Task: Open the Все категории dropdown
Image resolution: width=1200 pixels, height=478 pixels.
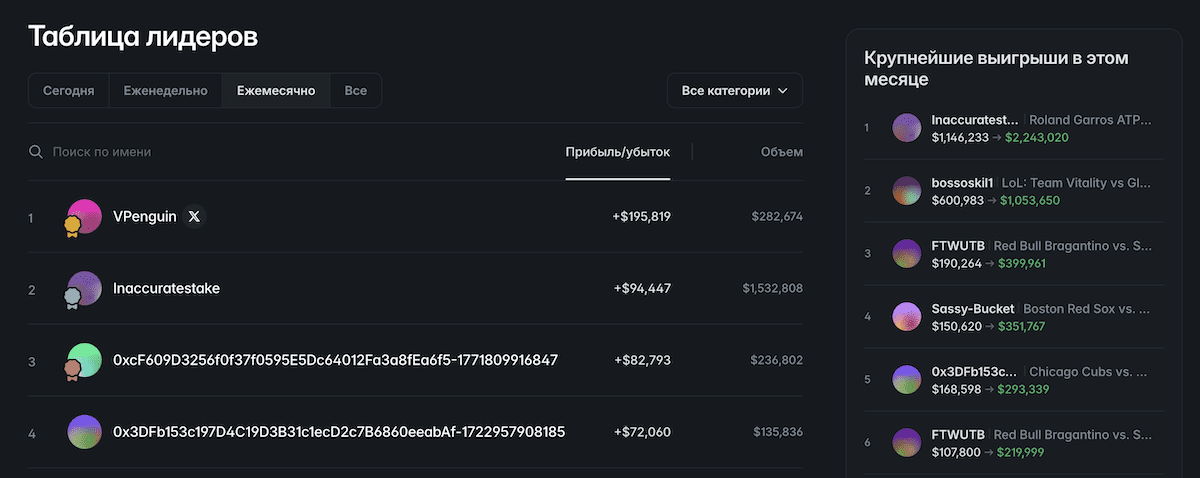Action: click(735, 90)
